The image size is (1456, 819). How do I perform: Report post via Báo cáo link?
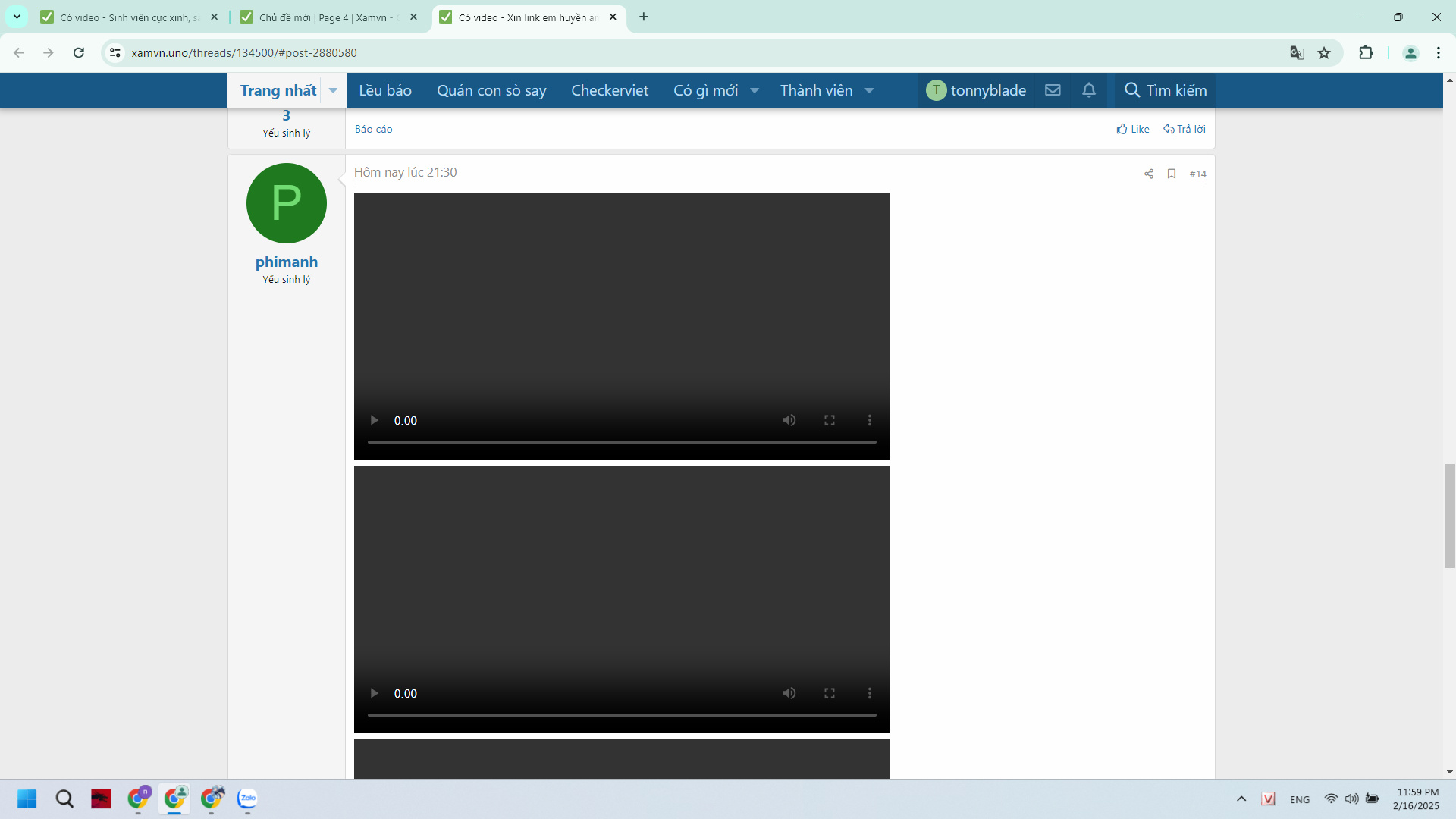pyautogui.click(x=374, y=129)
